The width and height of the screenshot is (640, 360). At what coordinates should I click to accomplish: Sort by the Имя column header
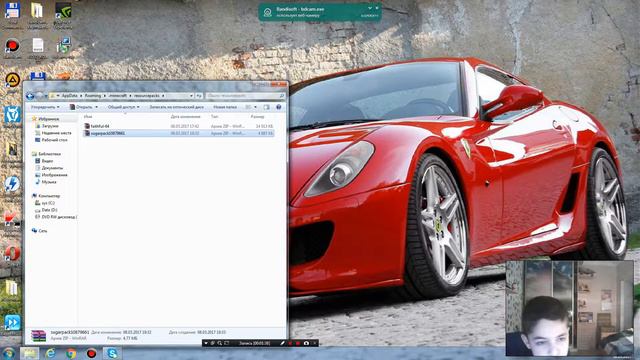[x=88, y=117]
